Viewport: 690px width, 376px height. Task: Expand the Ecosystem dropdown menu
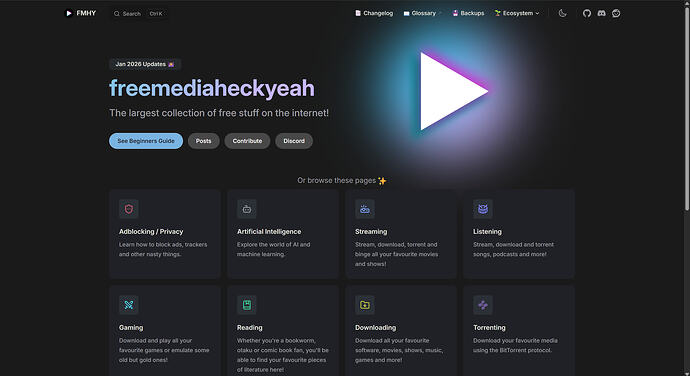click(517, 13)
